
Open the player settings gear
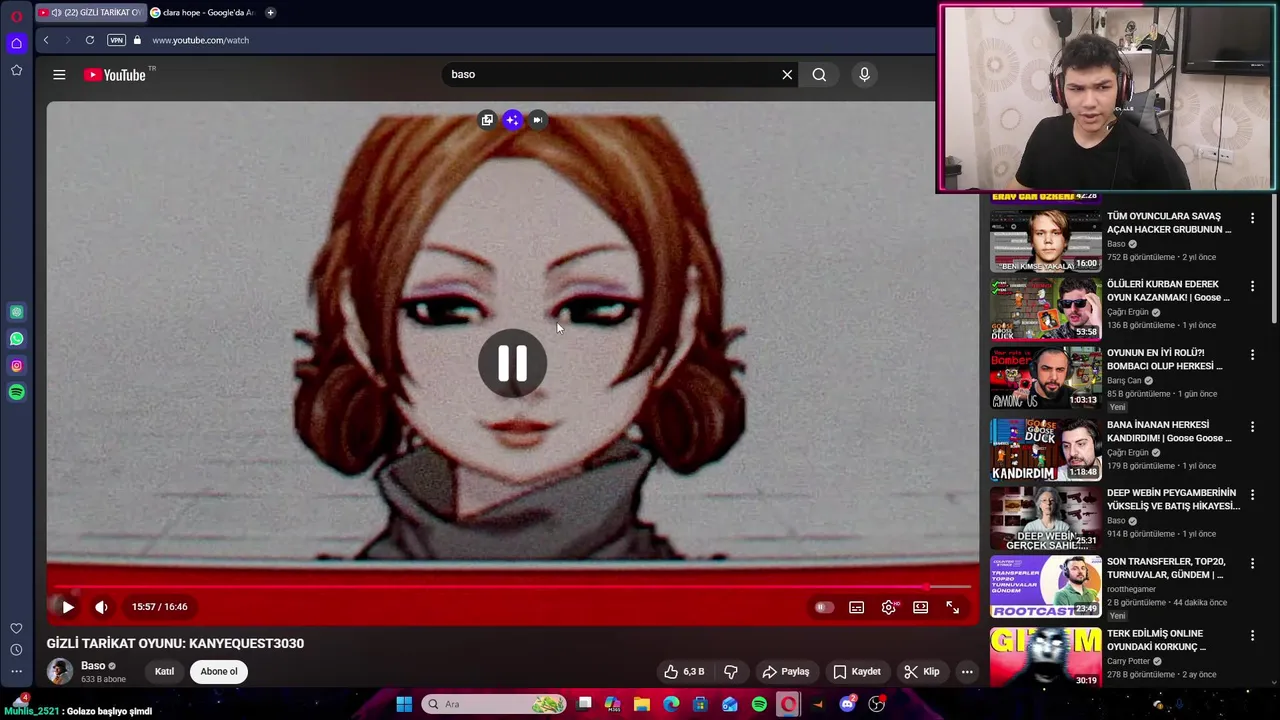[889, 607]
